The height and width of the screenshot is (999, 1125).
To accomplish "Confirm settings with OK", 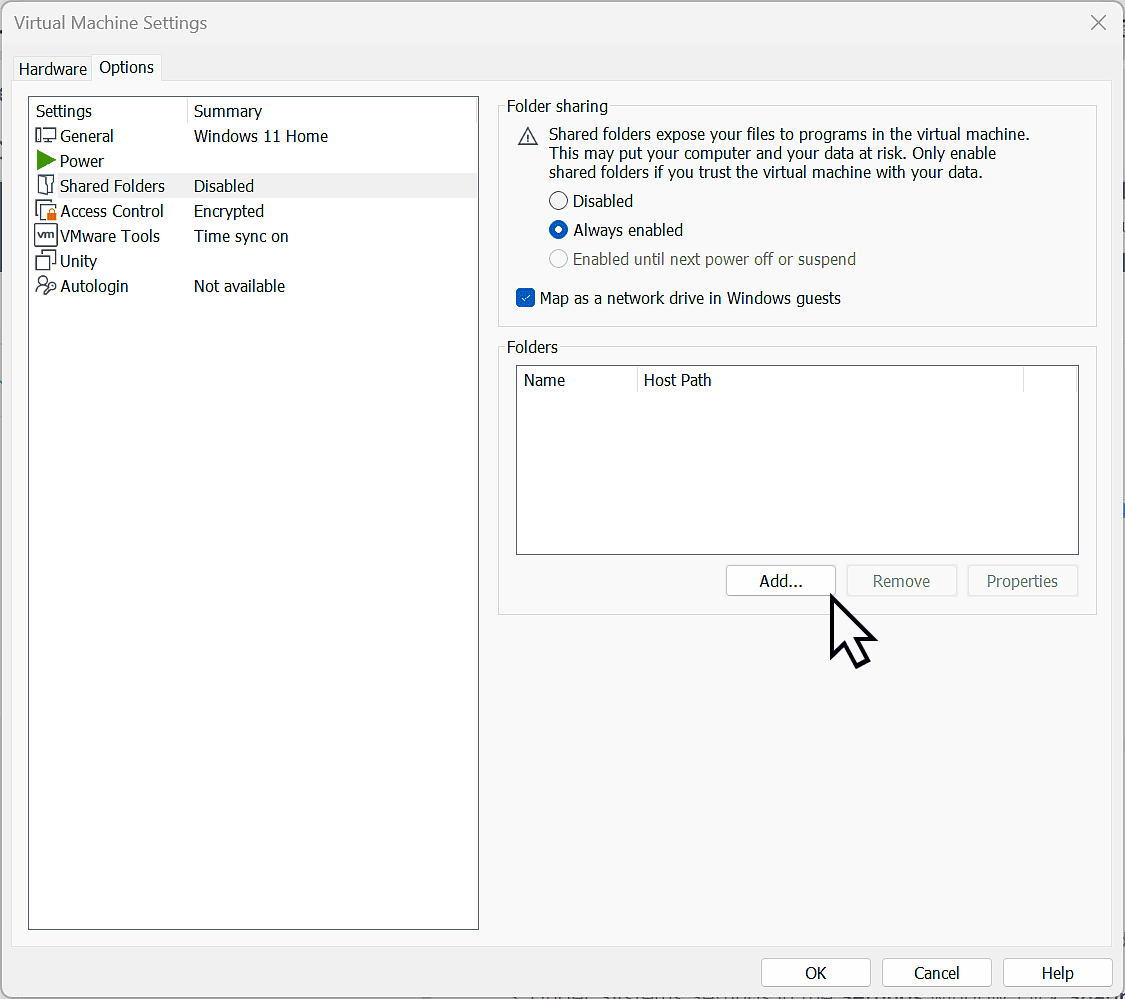I will pos(815,972).
